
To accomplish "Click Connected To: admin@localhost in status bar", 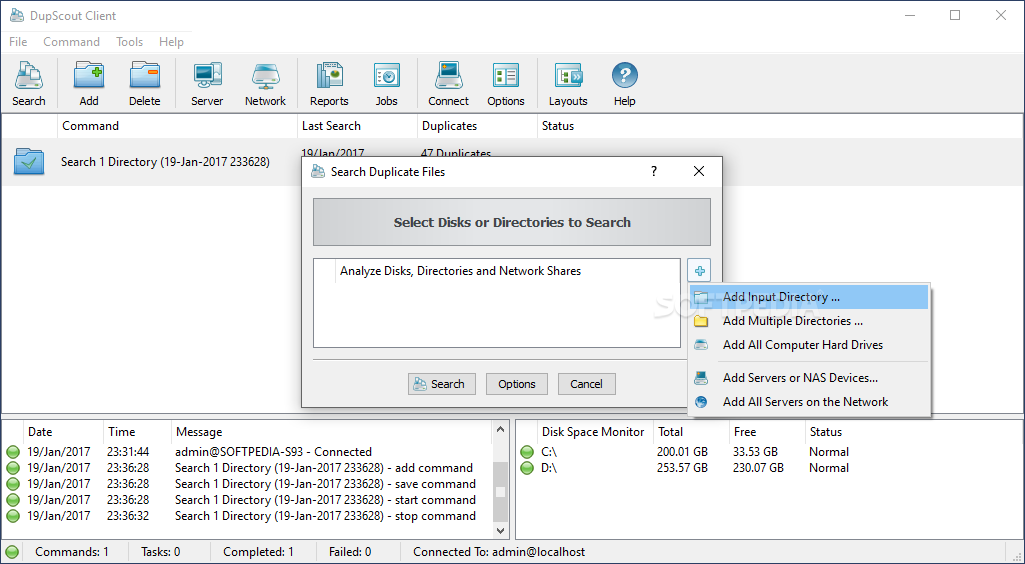I will [499, 552].
